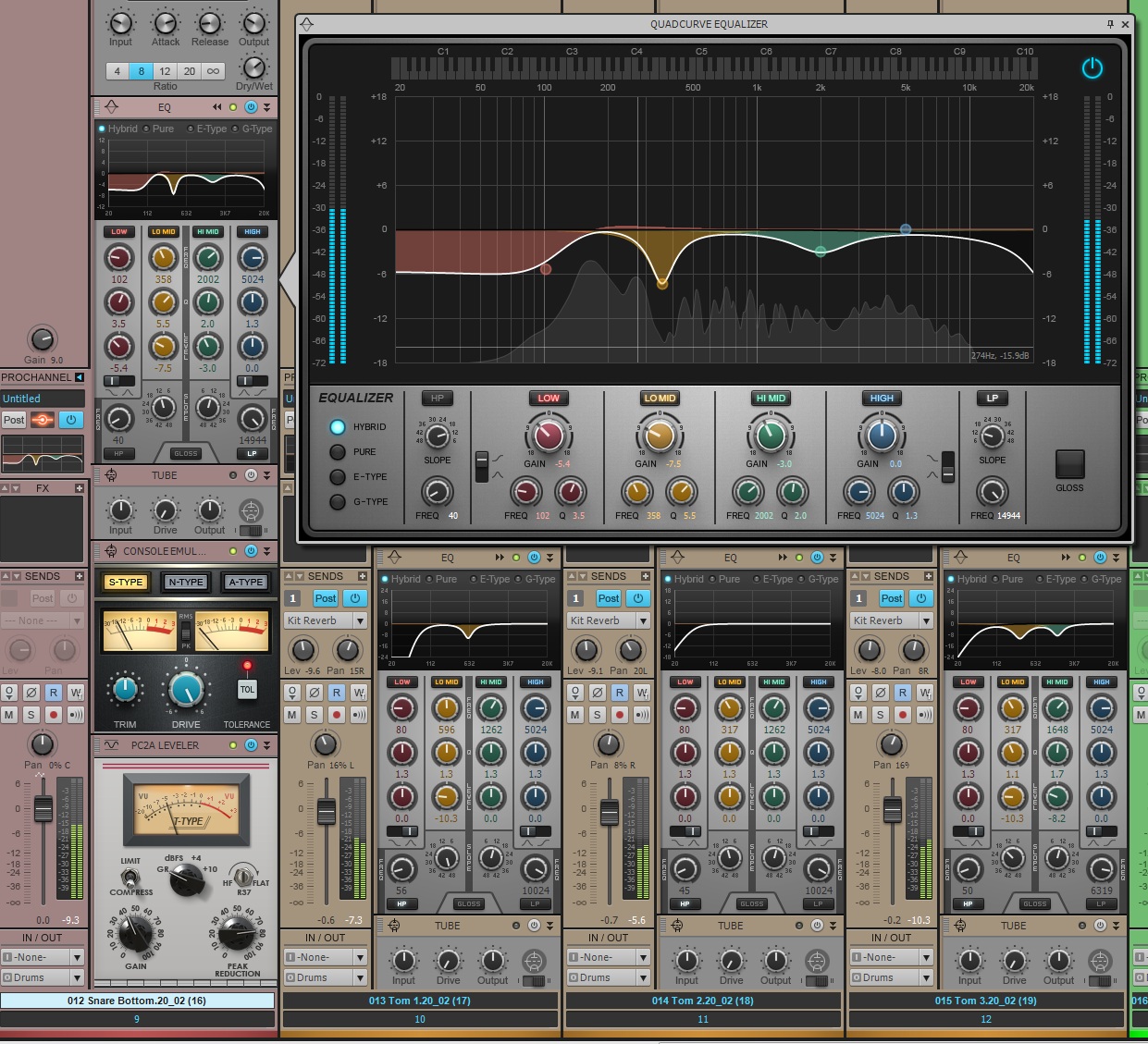The height and width of the screenshot is (1044, 1148).
Task: Click the phase invert icon on Snare Bottom
Action: click(31, 693)
